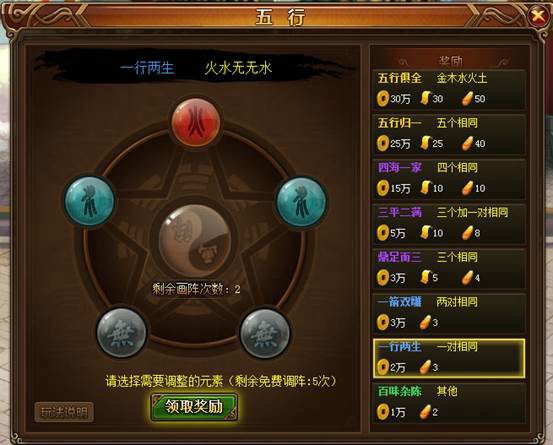Click the highlighted 一行两生 reward row
Viewport: 553px width, 445px height.
tap(449, 358)
